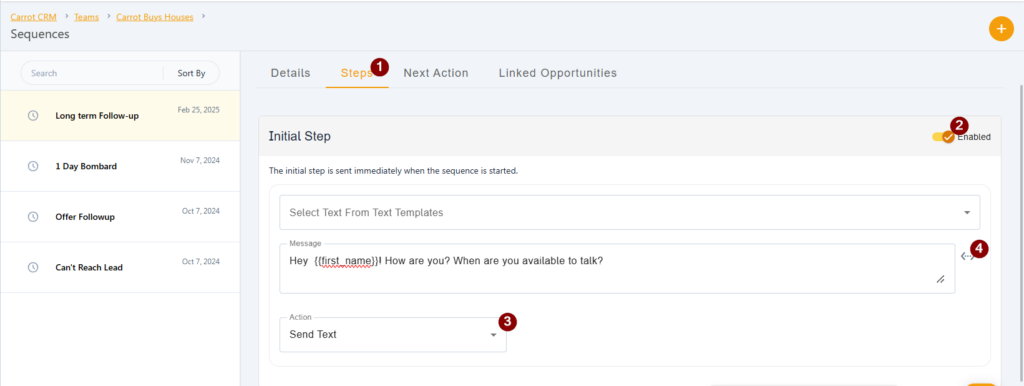Image resolution: width=1024 pixels, height=386 pixels.
Task: Switch to the Details tab
Action: [291, 73]
